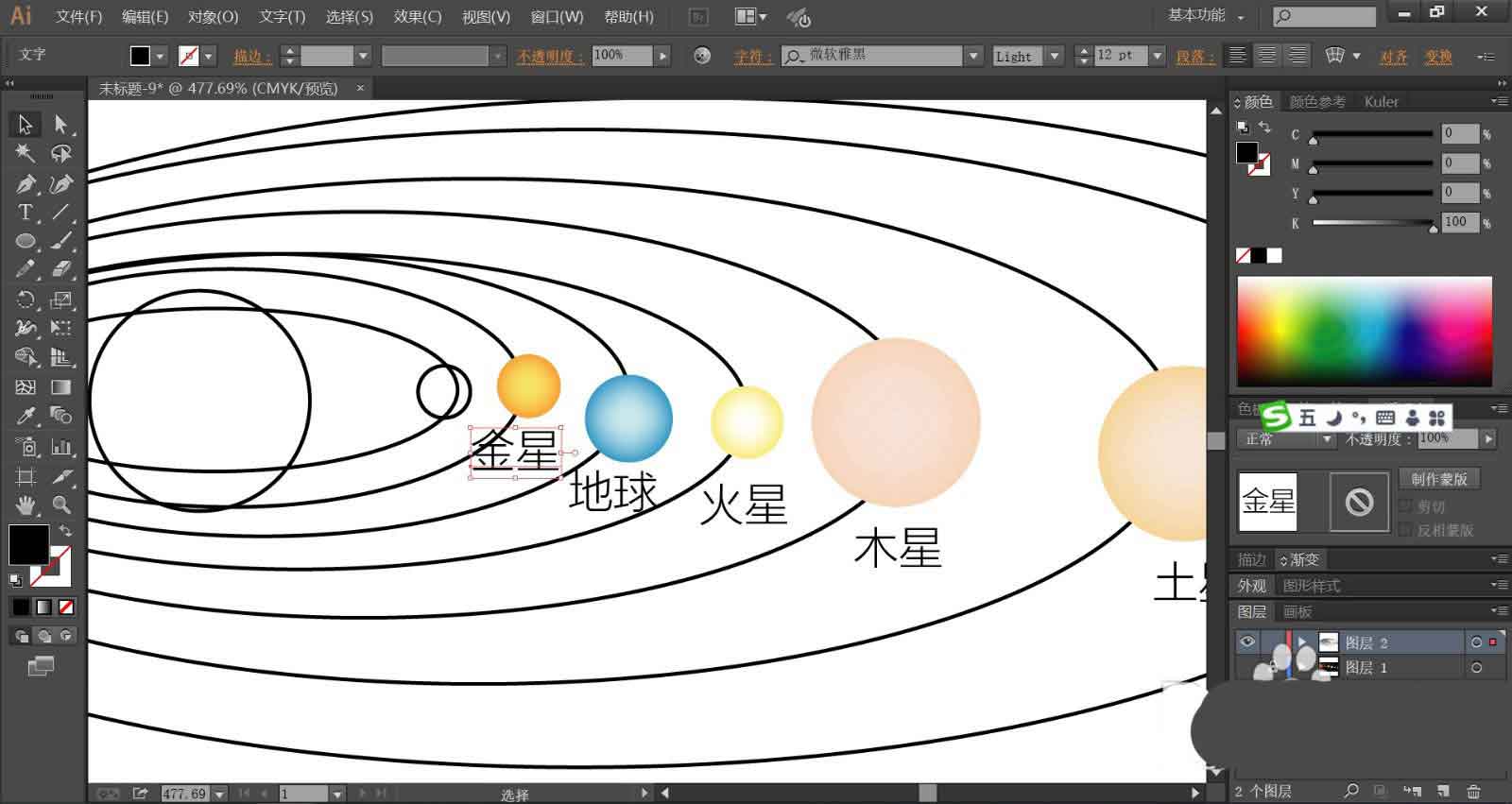The image size is (1512, 804).
Task: Open the Light font style dropdown
Action: coord(1055,57)
